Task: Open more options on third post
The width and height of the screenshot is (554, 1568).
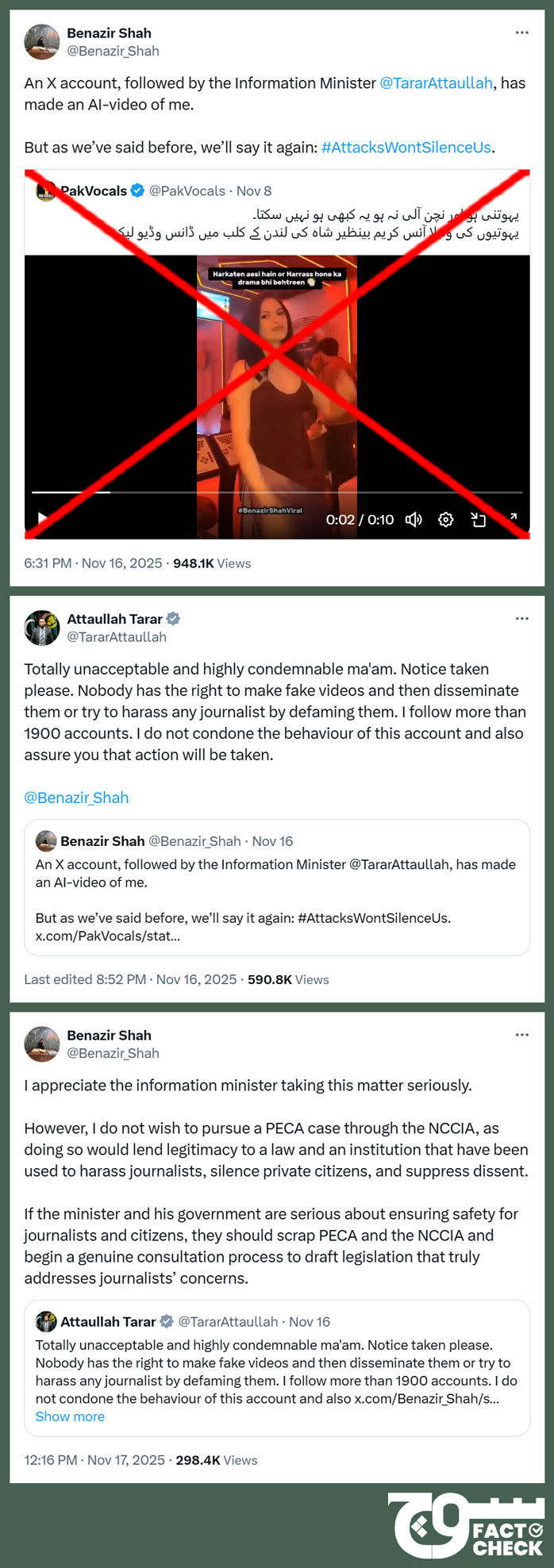Action: point(521,1035)
